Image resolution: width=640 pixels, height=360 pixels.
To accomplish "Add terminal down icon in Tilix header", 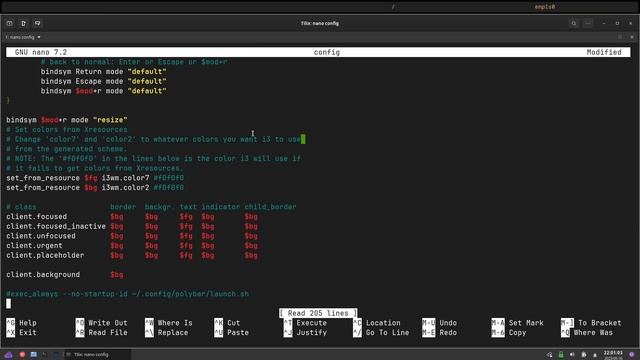I will coord(38,23).
